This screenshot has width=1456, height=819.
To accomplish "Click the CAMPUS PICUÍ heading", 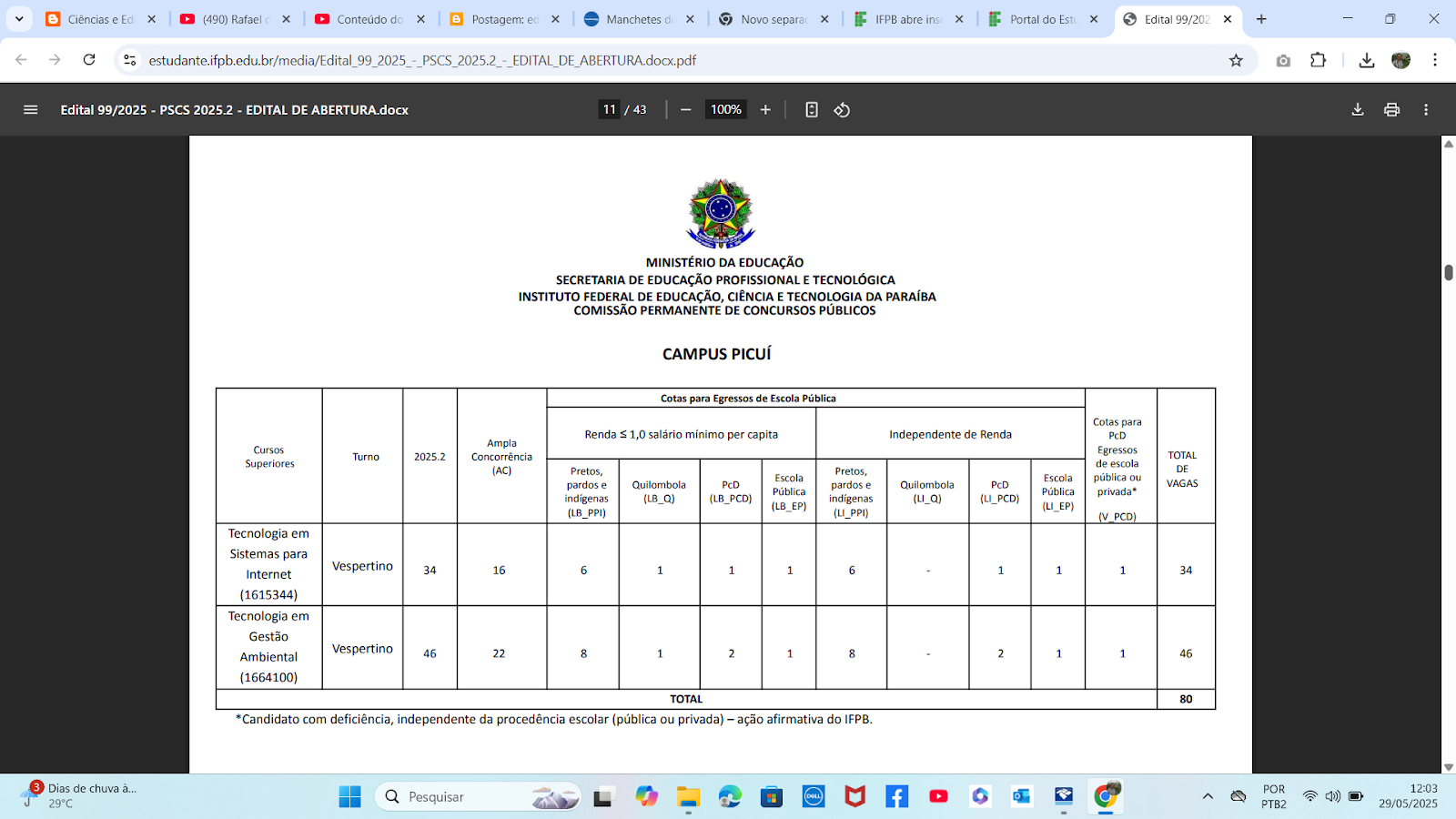I will pyautogui.click(x=717, y=354).
